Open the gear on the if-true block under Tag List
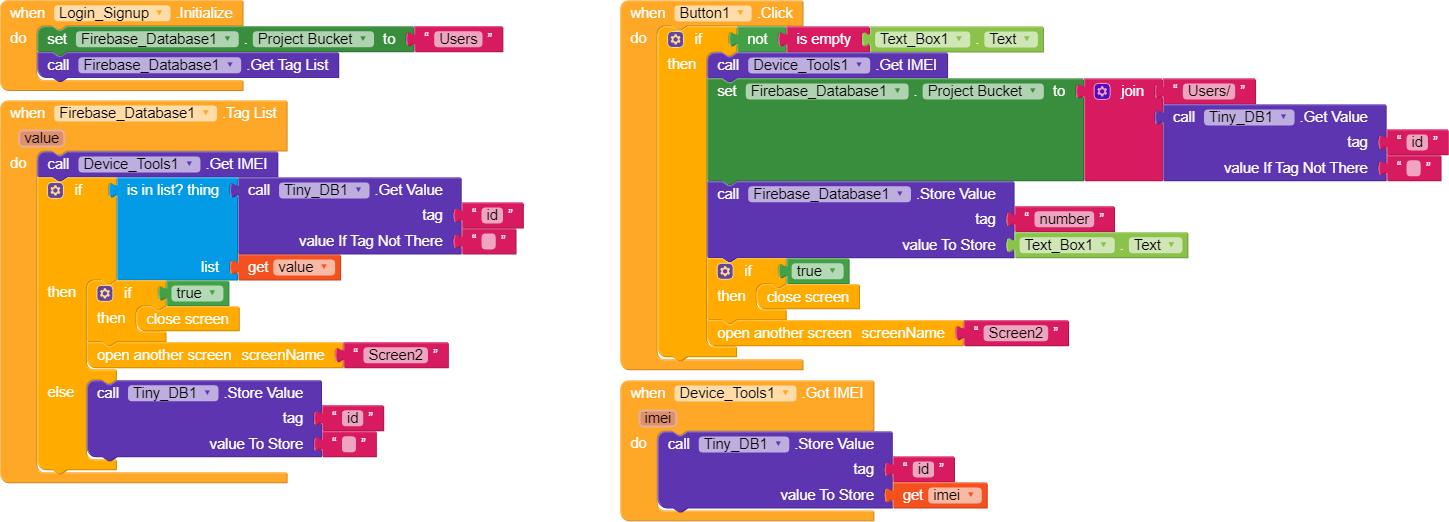Viewport: 1449px width, 522px height. 105,293
